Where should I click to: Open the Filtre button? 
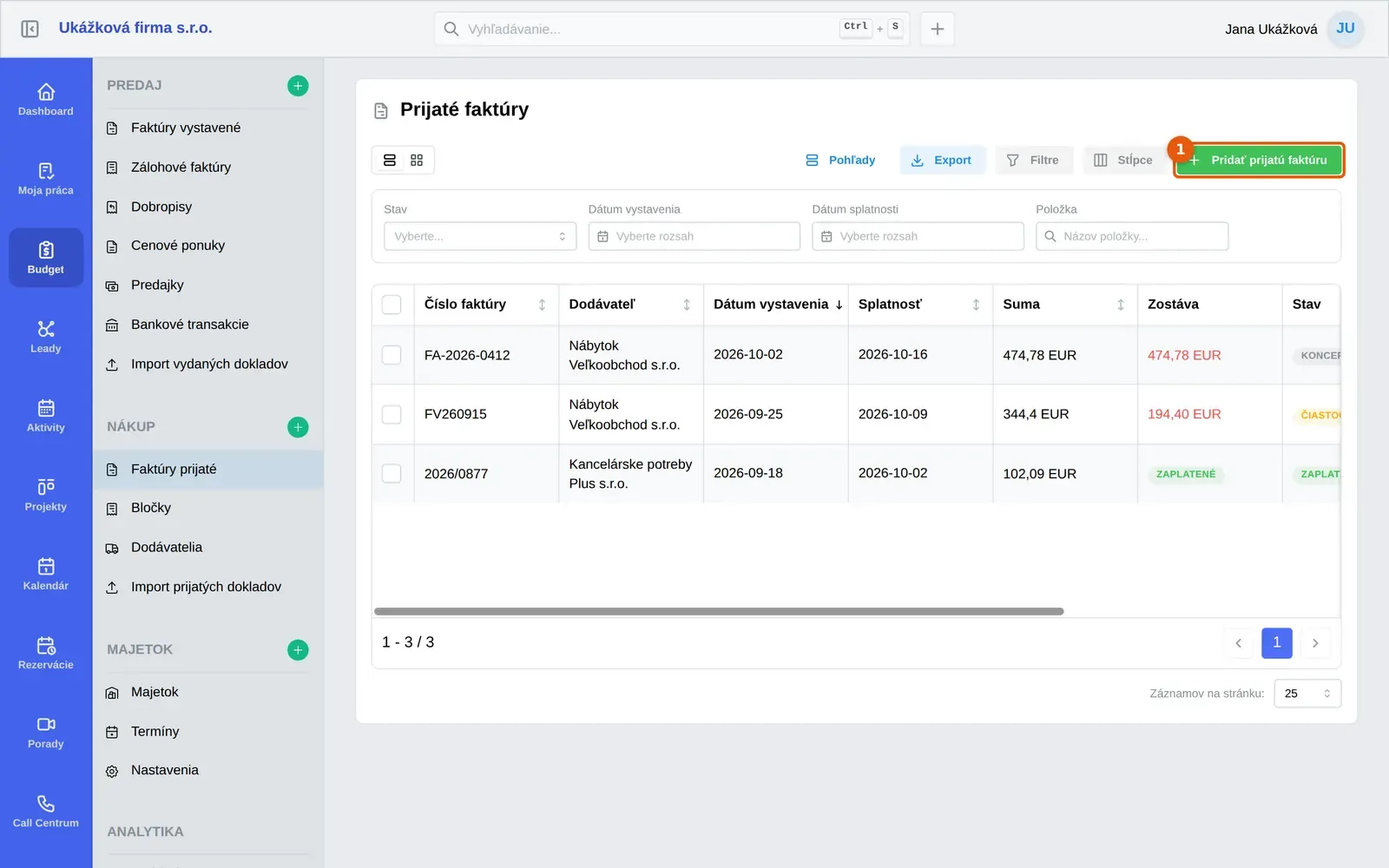click(x=1034, y=160)
